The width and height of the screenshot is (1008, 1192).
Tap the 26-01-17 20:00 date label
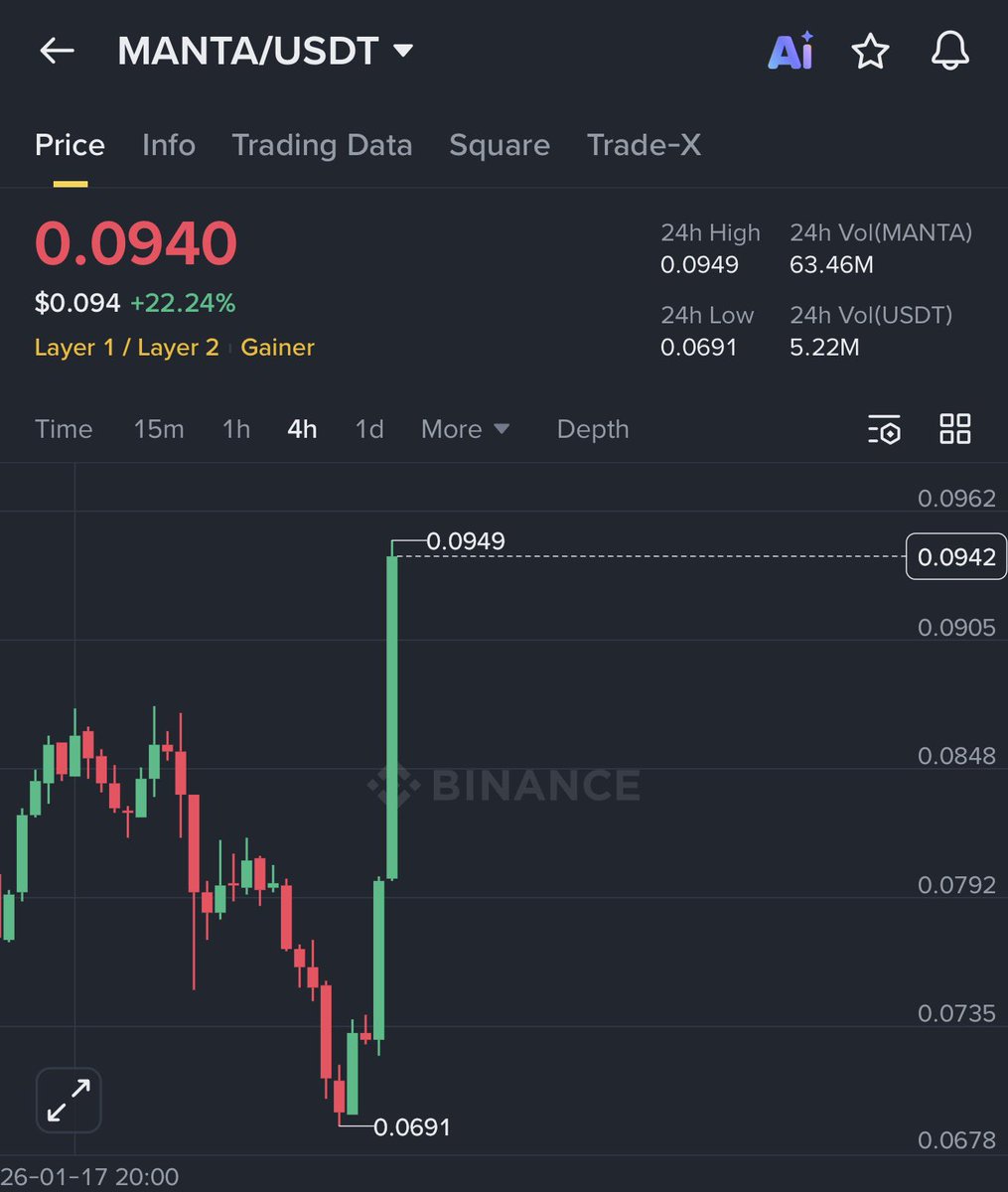pyautogui.click(x=89, y=1178)
